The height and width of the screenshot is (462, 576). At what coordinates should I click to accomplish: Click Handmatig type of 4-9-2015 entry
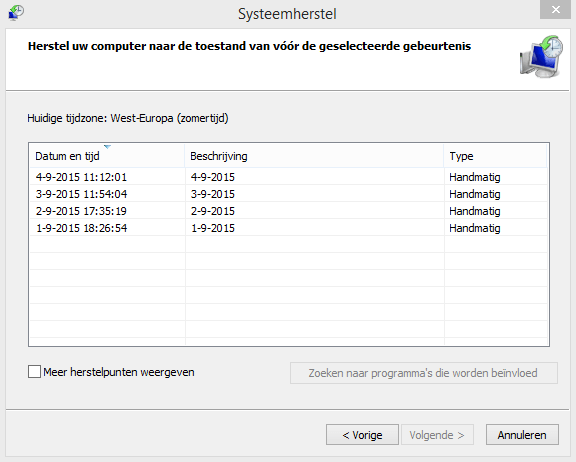(x=475, y=177)
